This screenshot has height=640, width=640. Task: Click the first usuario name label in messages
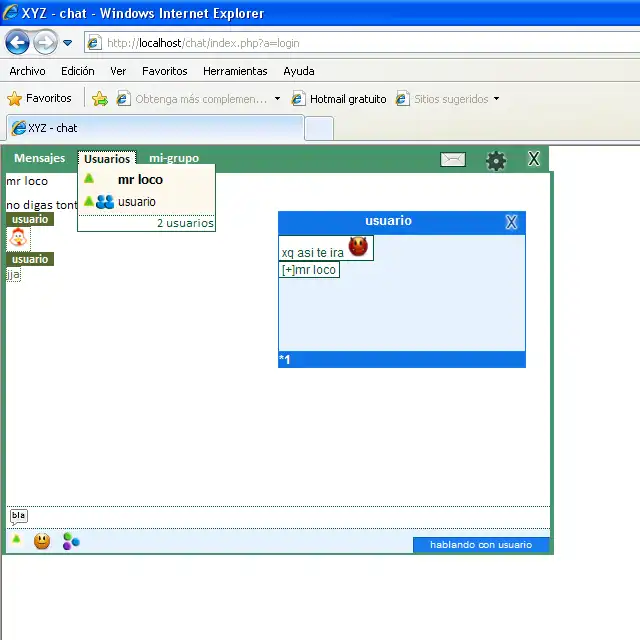coord(30,219)
